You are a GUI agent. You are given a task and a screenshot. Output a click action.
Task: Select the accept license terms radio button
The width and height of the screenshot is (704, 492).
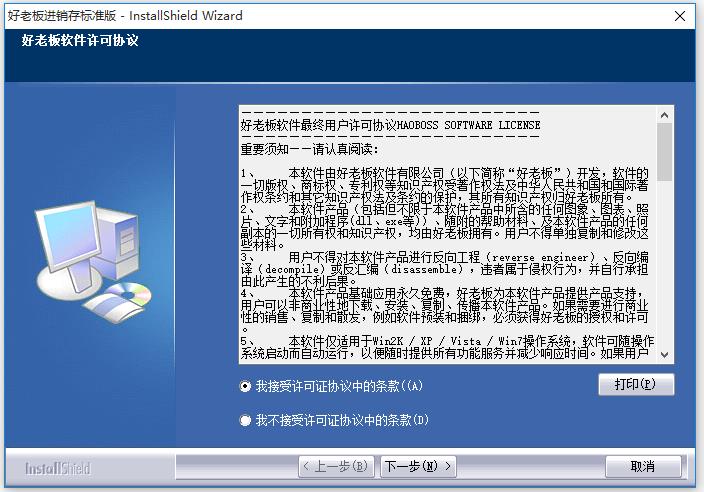point(245,386)
